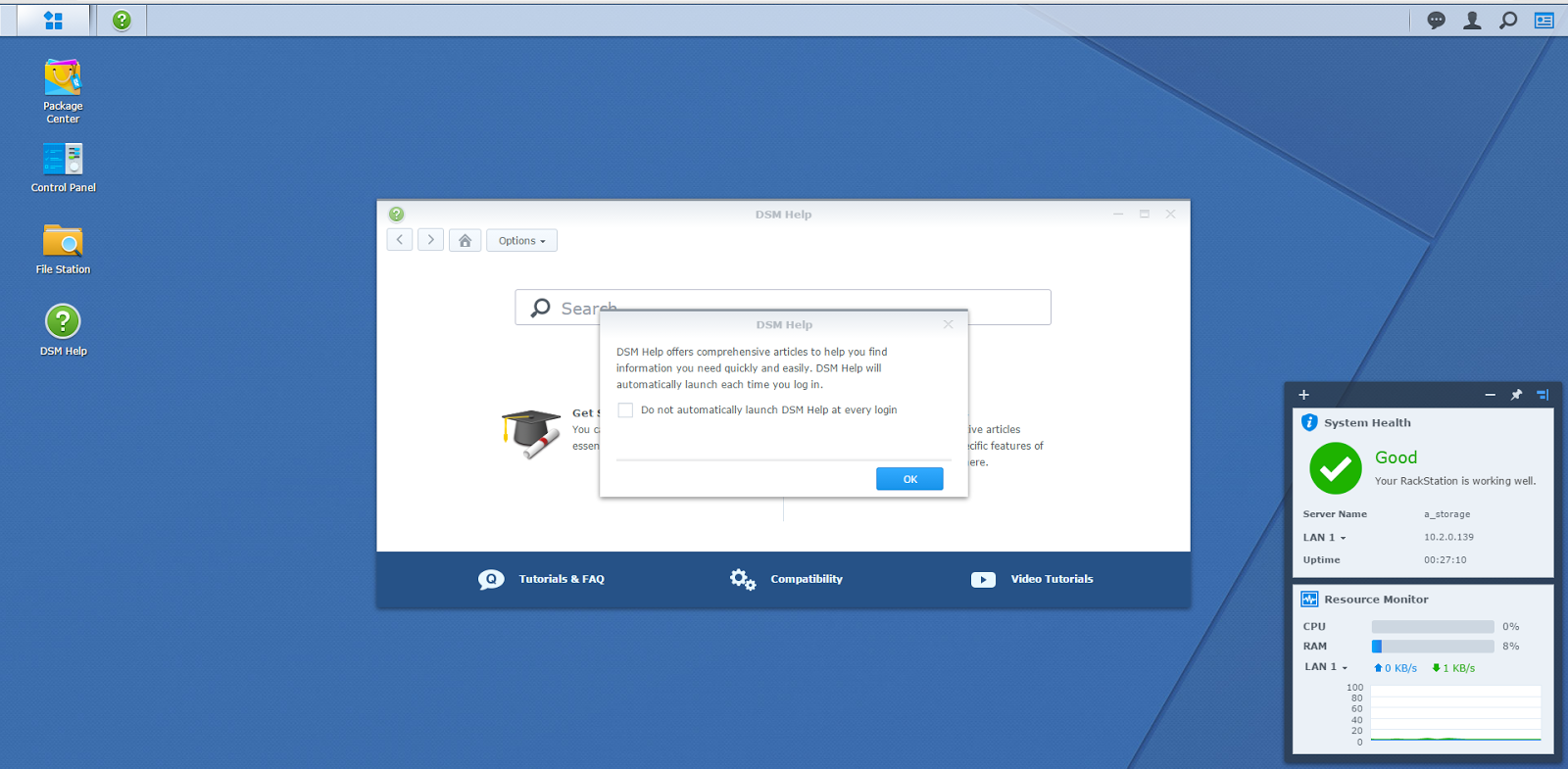
Task: Confirm the dialog with OK
Action: (x=909, y=479)
